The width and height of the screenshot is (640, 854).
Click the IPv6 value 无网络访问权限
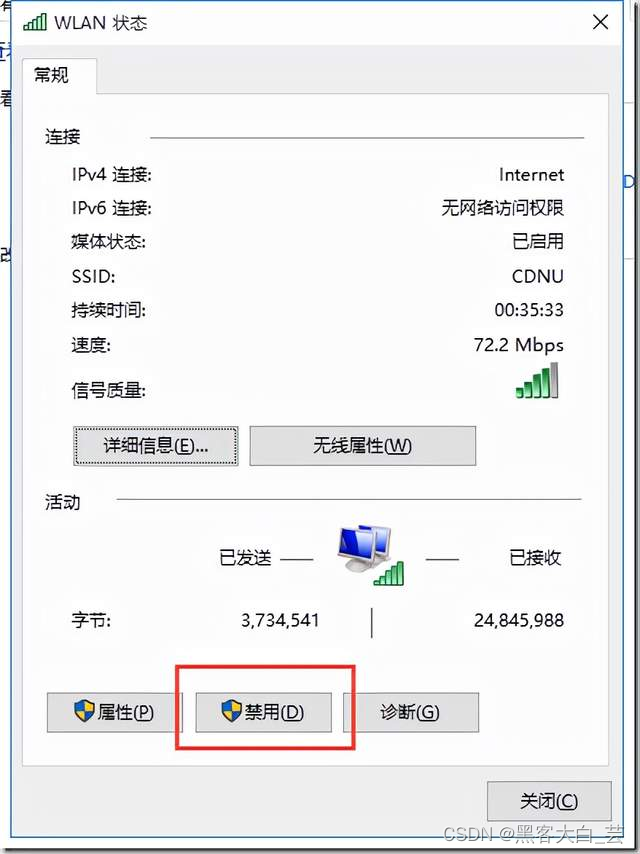tap(503, 208)
